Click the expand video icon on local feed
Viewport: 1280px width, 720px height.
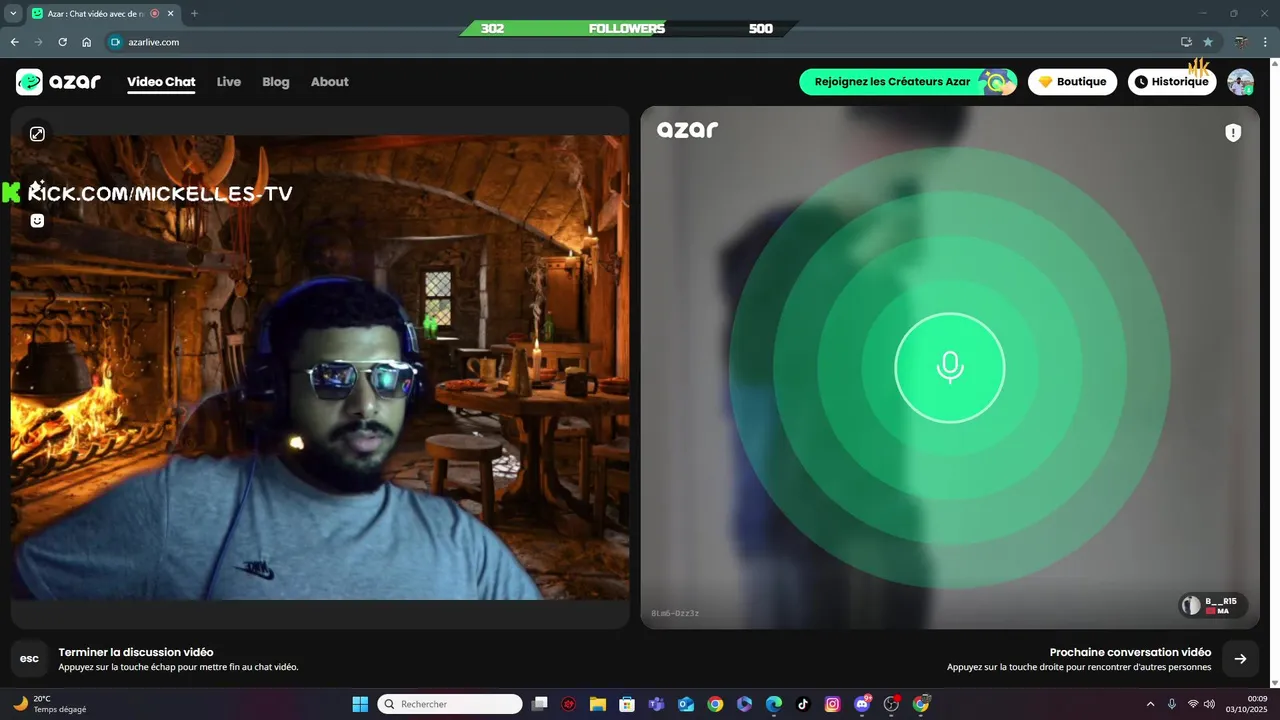(37, 134)
